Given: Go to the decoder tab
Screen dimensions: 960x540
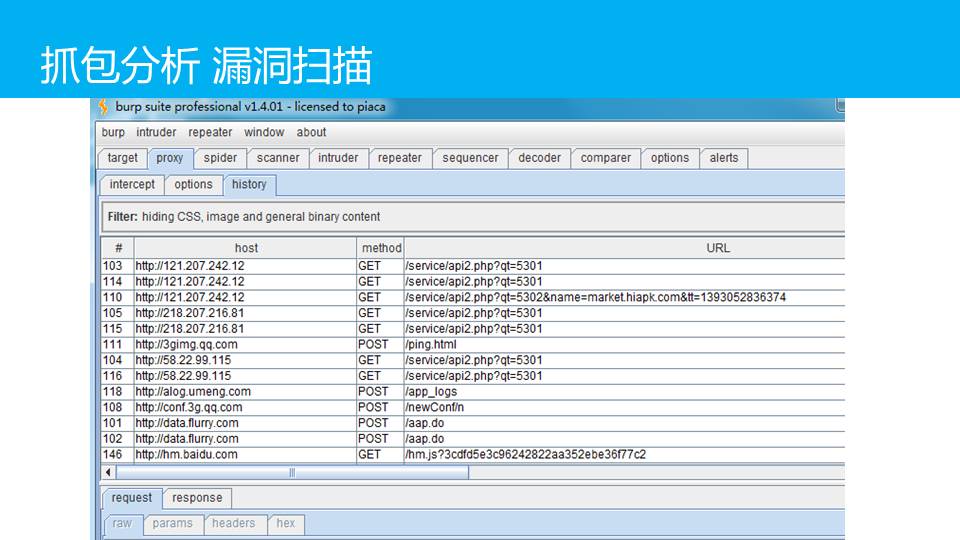Looking at the screenshot, I should tap(539, 158).
